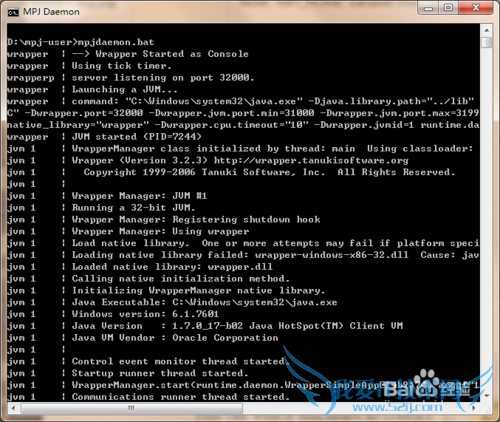Viewport: 500px width, 422px height.
Task: Click the 'Windows version: 6.1.7601' line
Action: click(145, 314)
